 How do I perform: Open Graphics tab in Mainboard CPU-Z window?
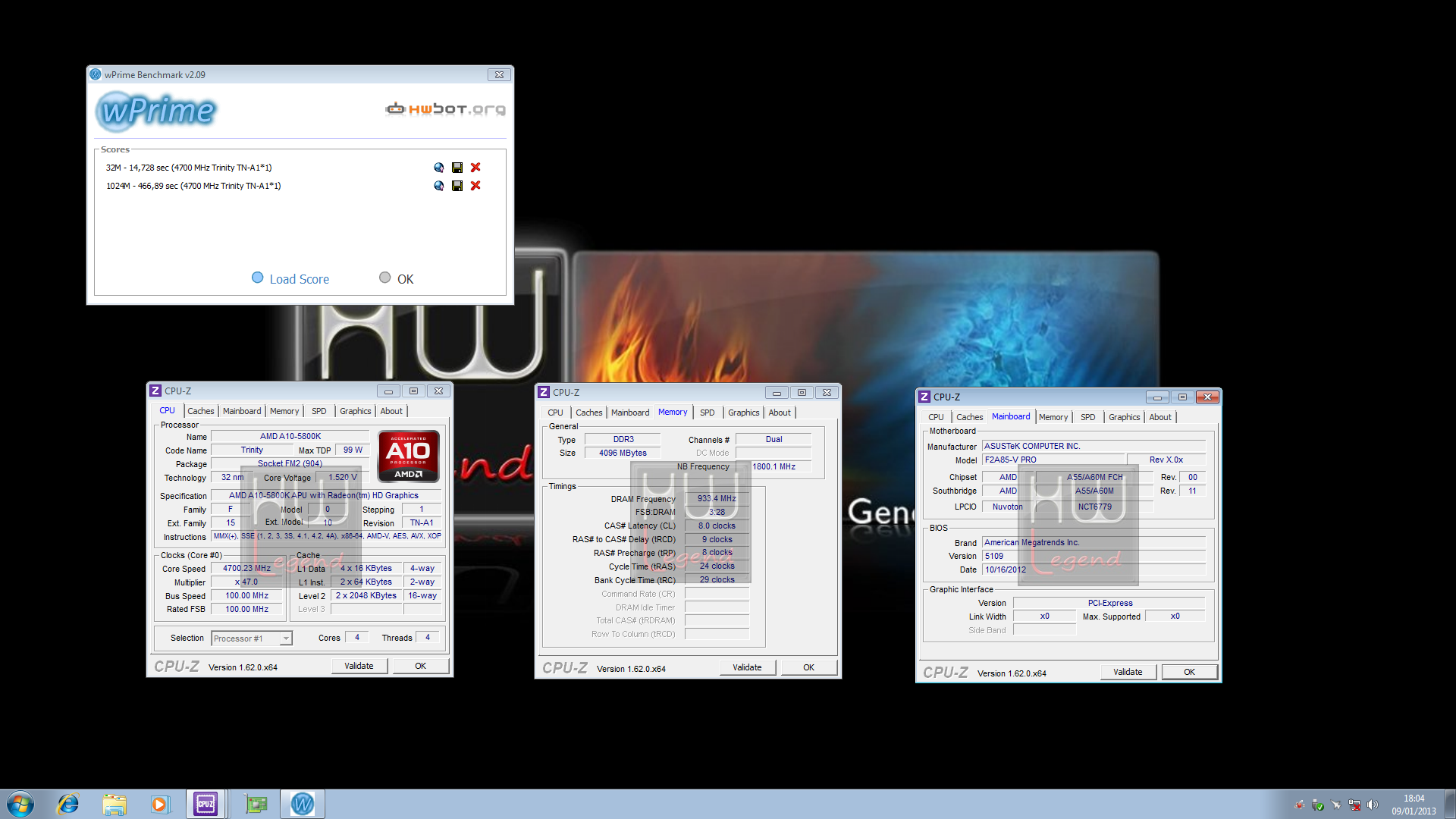coord(1124,417)
